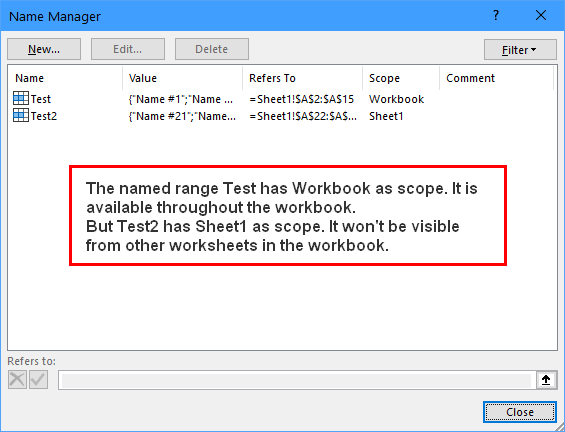Click the Refers To column header
This screenshot has height=432, width=565.
tap(302, 78)
